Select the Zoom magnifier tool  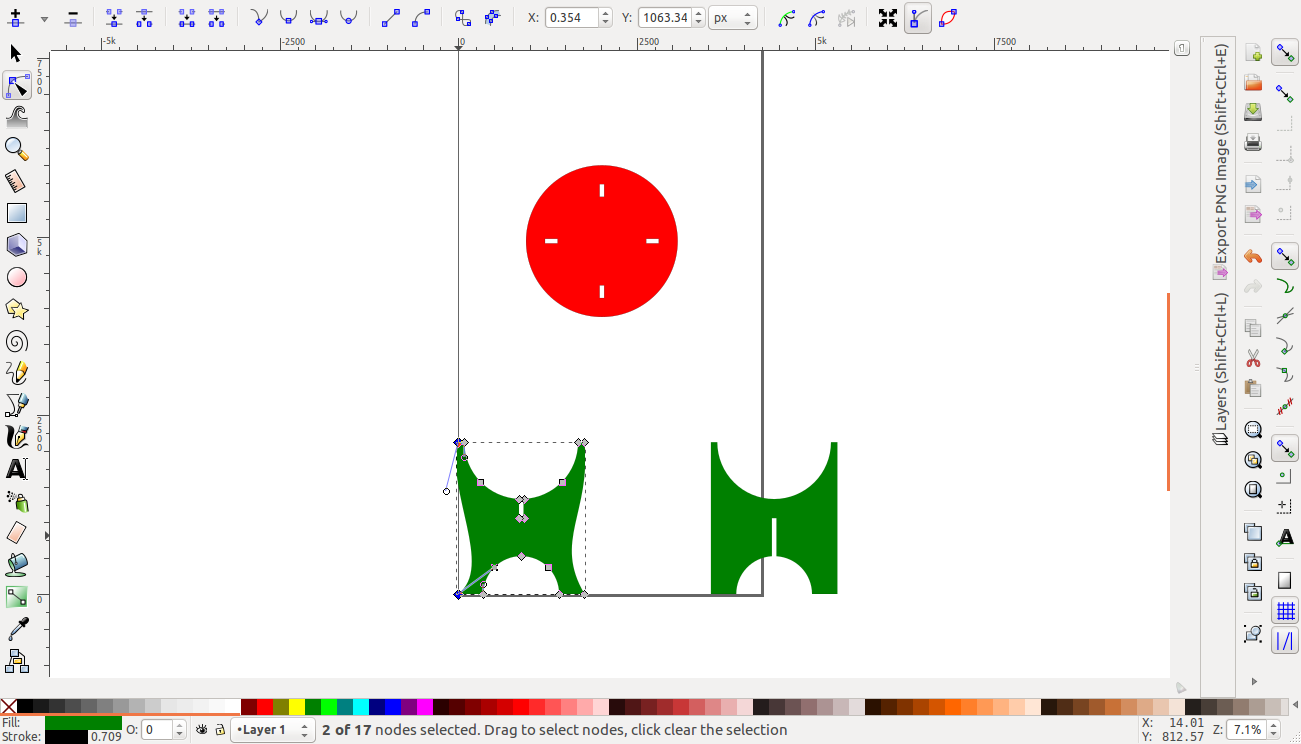coord(16,149)
